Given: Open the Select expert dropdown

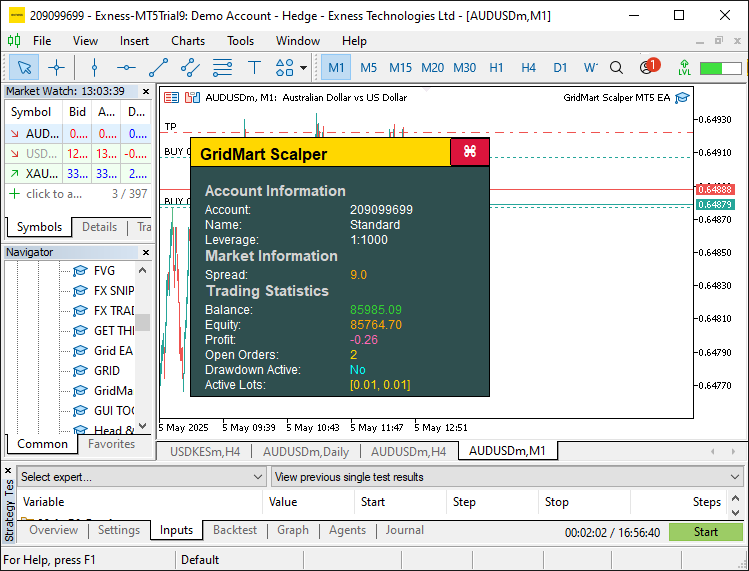Looking at the screenshot, I should pyautogui.click(x=141, y=477).
